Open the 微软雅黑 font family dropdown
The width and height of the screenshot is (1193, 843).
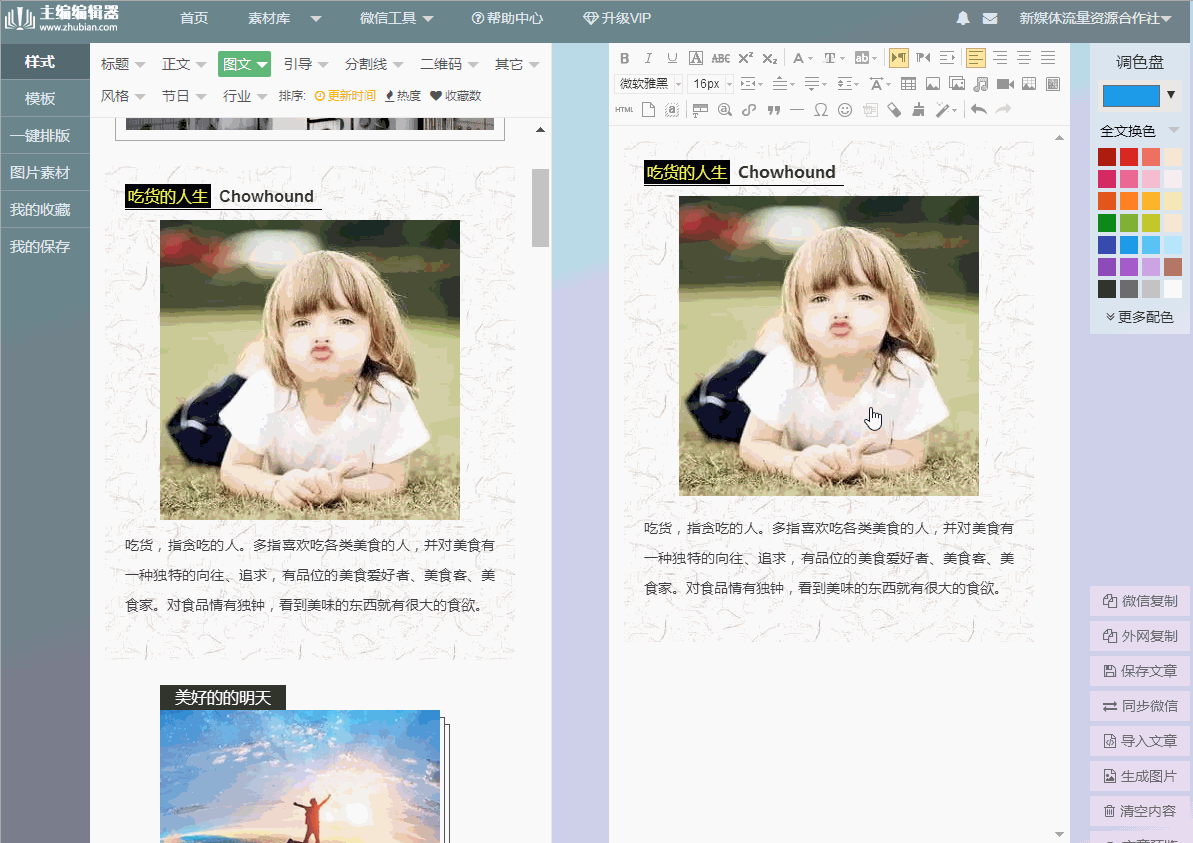click(648, 84)
